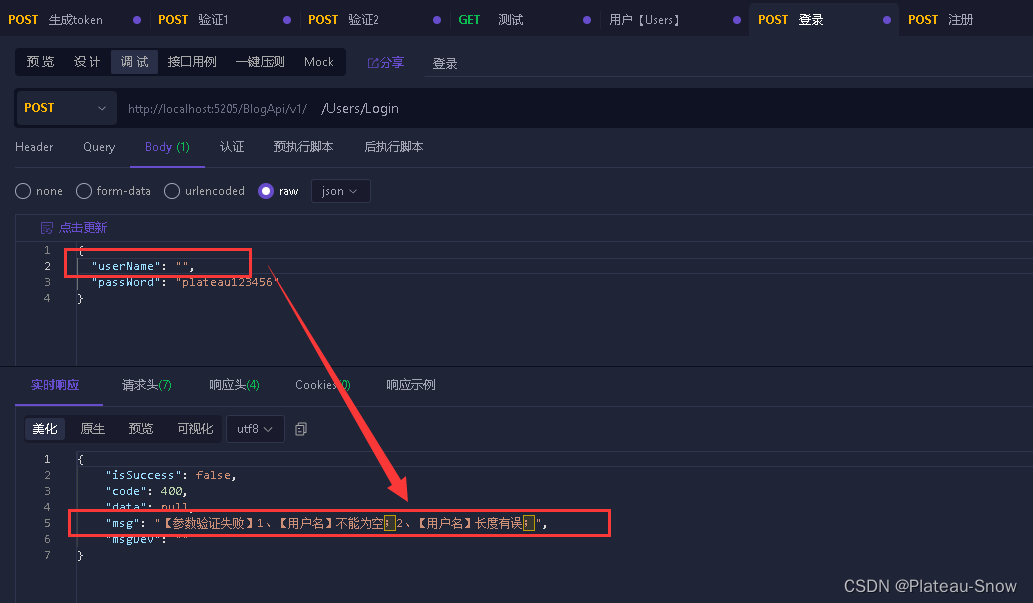Switch to the 认证 tab

[x=232, y=146]
